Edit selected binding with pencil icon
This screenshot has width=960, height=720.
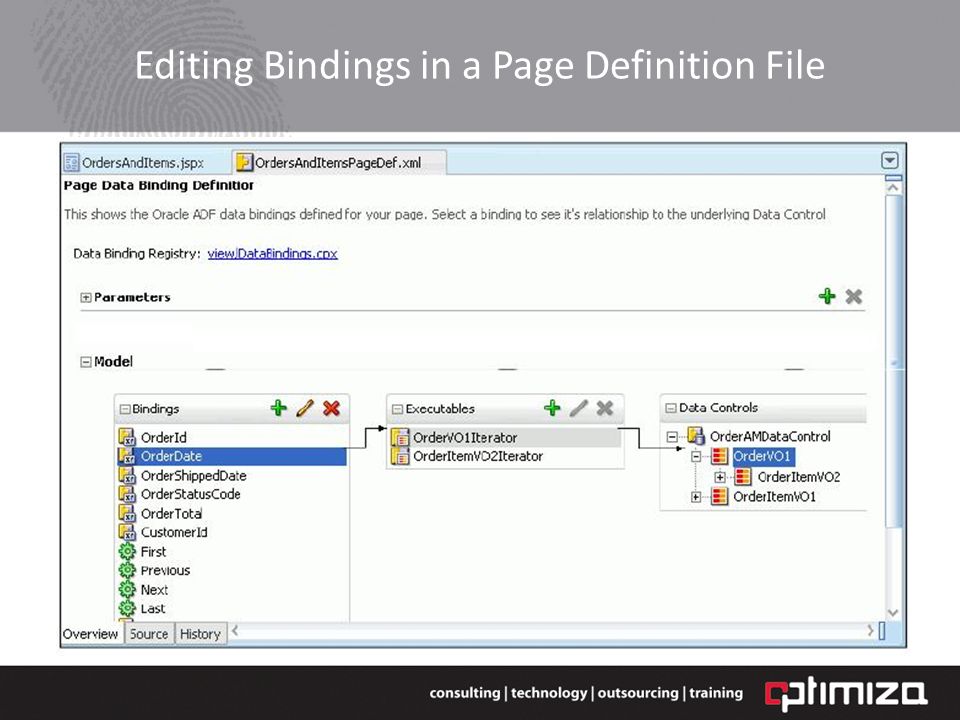point(305,408)
